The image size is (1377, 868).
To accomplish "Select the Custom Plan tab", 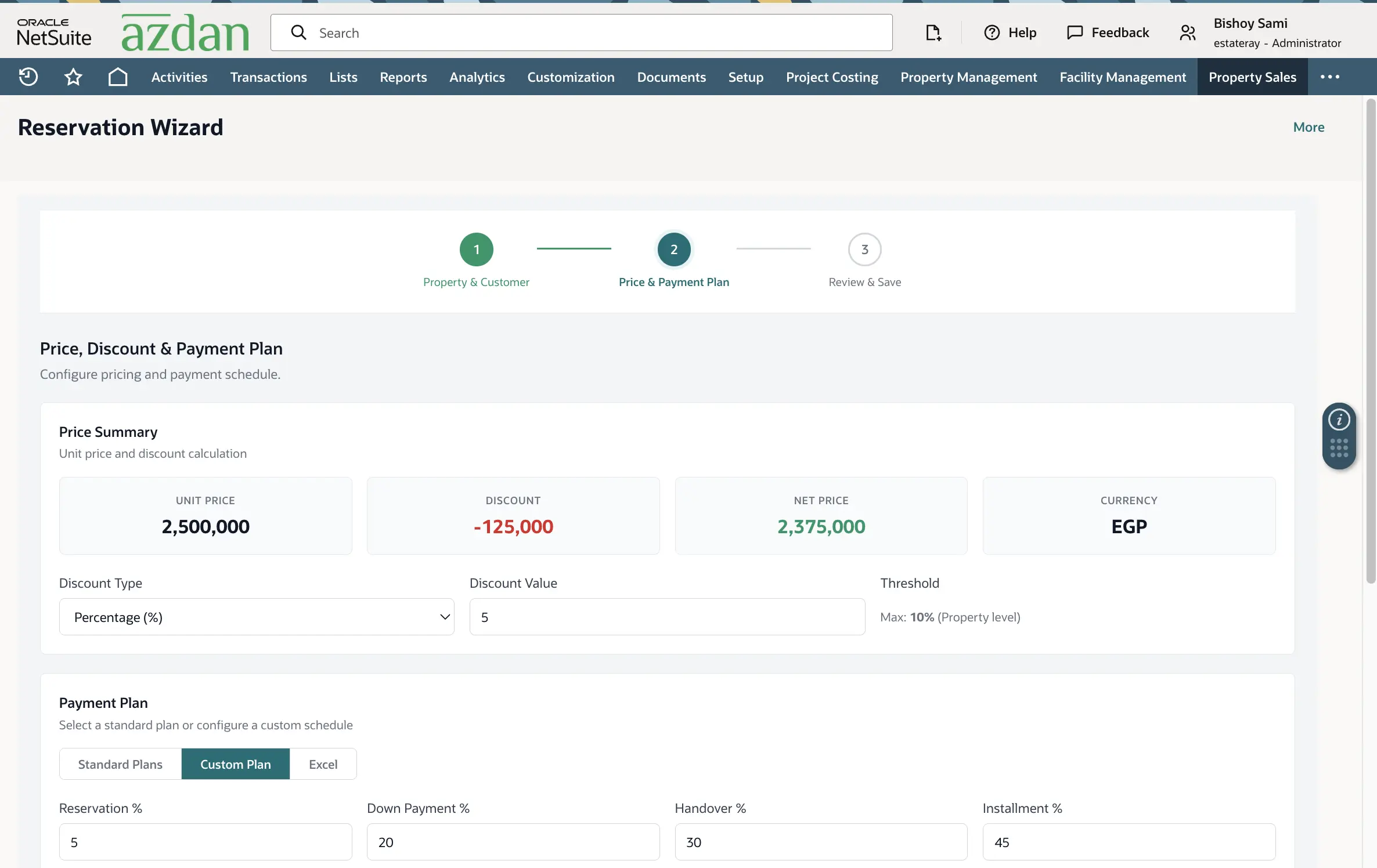I will coord(235,764).
